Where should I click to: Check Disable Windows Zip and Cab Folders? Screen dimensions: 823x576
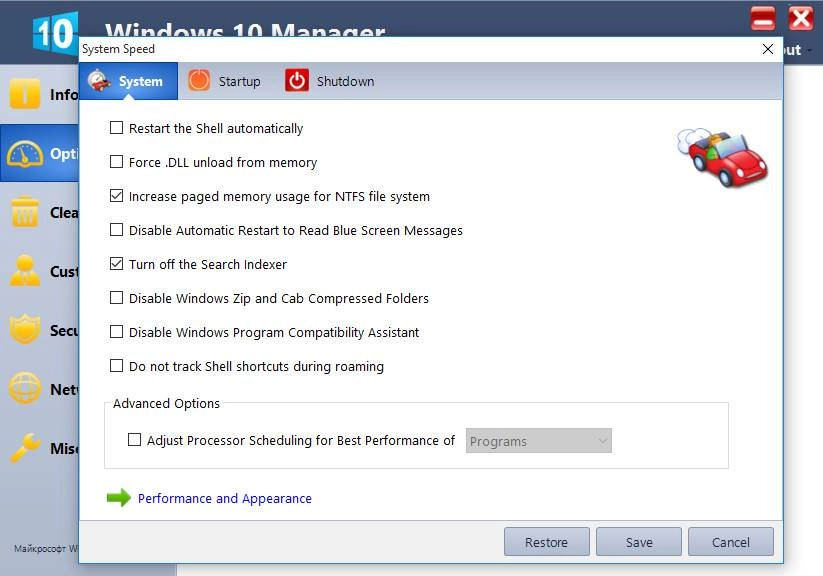[x=117, y=298]
